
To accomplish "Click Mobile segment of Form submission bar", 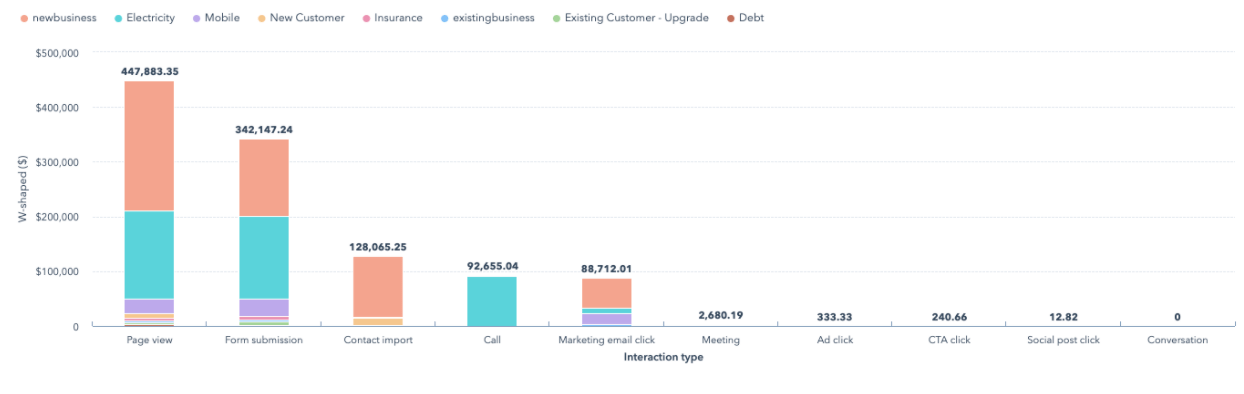I will (264, 308).
